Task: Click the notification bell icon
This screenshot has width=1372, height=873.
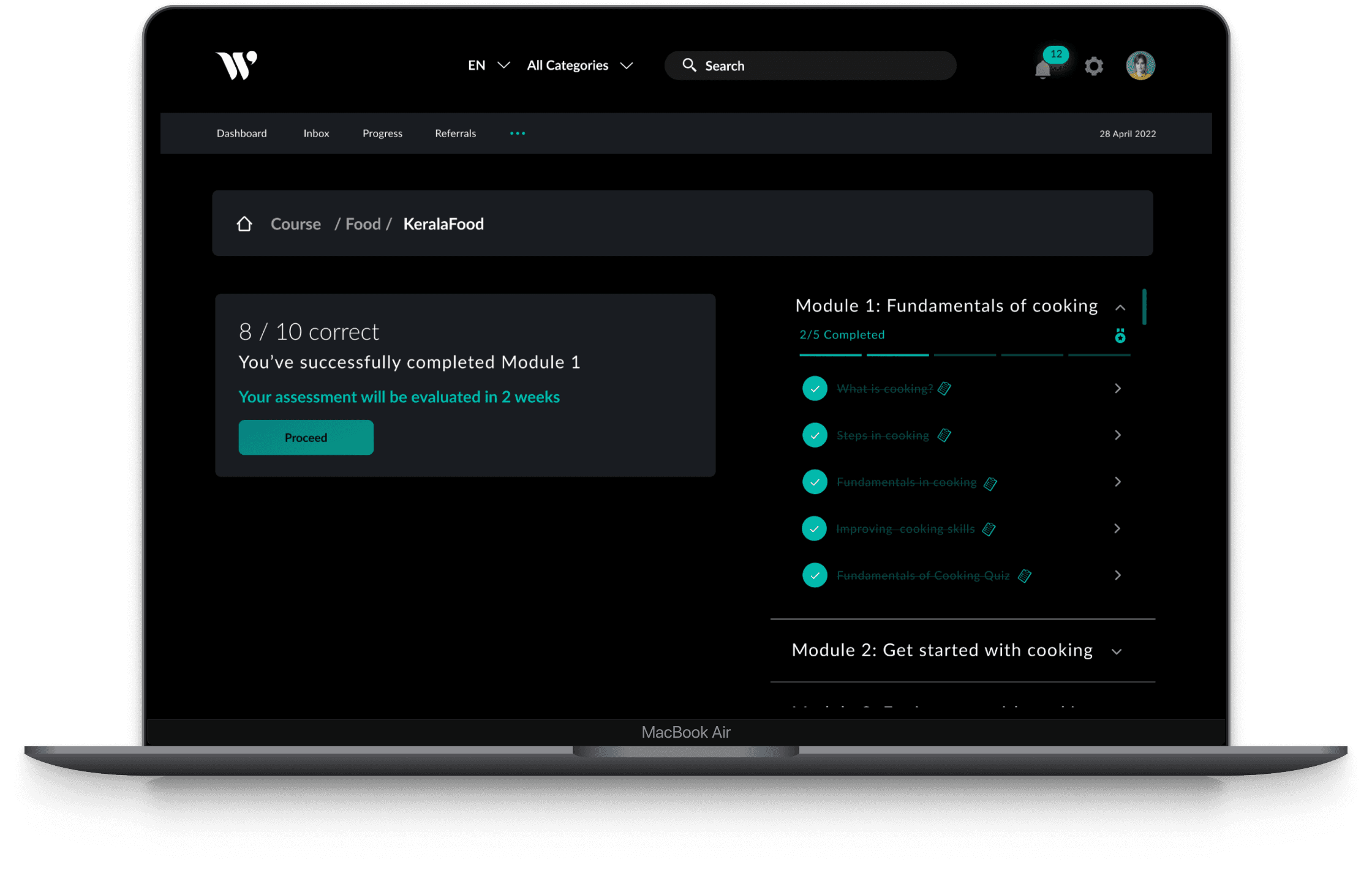Action: (1042, 69)
